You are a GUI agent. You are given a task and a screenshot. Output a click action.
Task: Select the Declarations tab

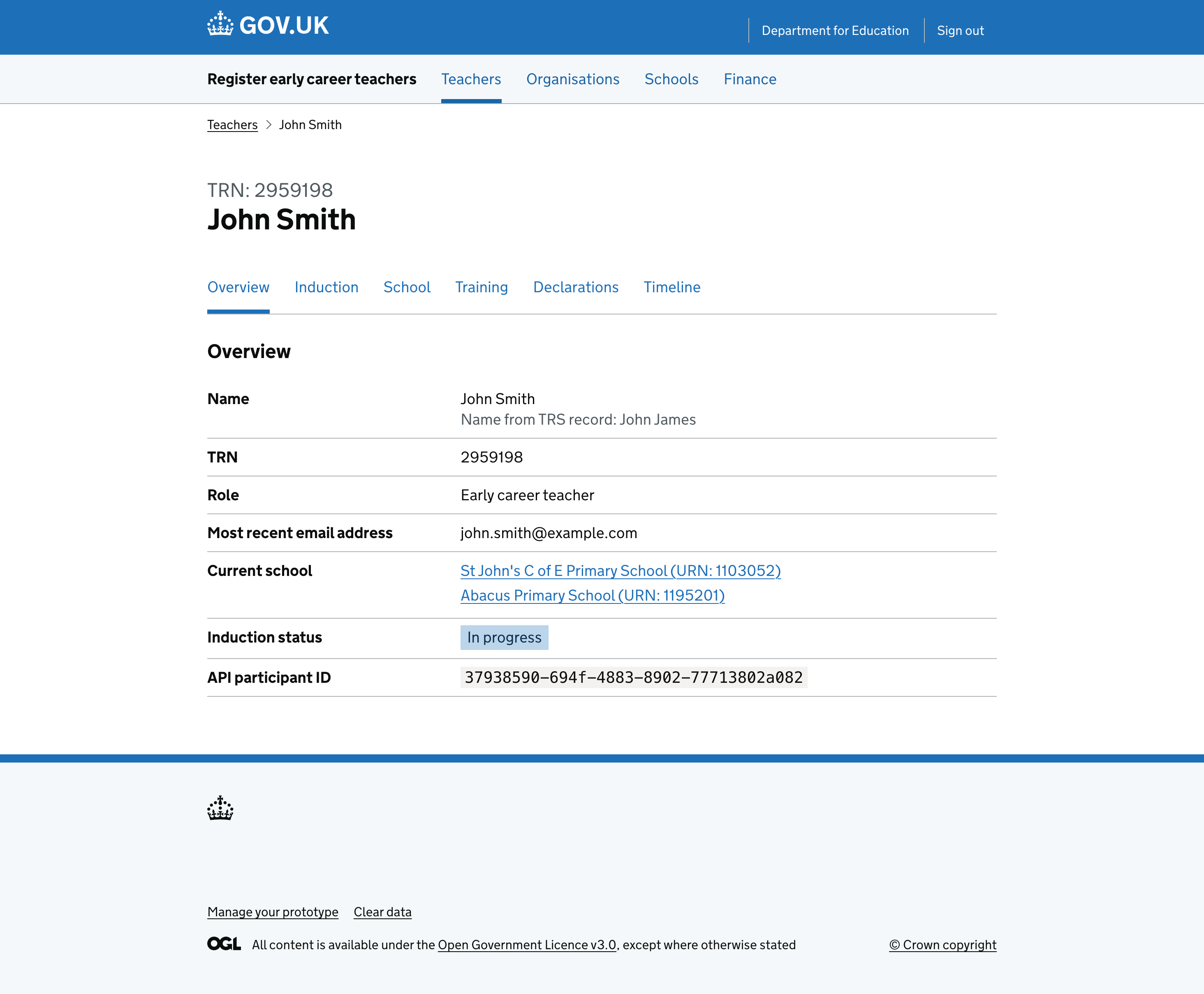point(576,287)
